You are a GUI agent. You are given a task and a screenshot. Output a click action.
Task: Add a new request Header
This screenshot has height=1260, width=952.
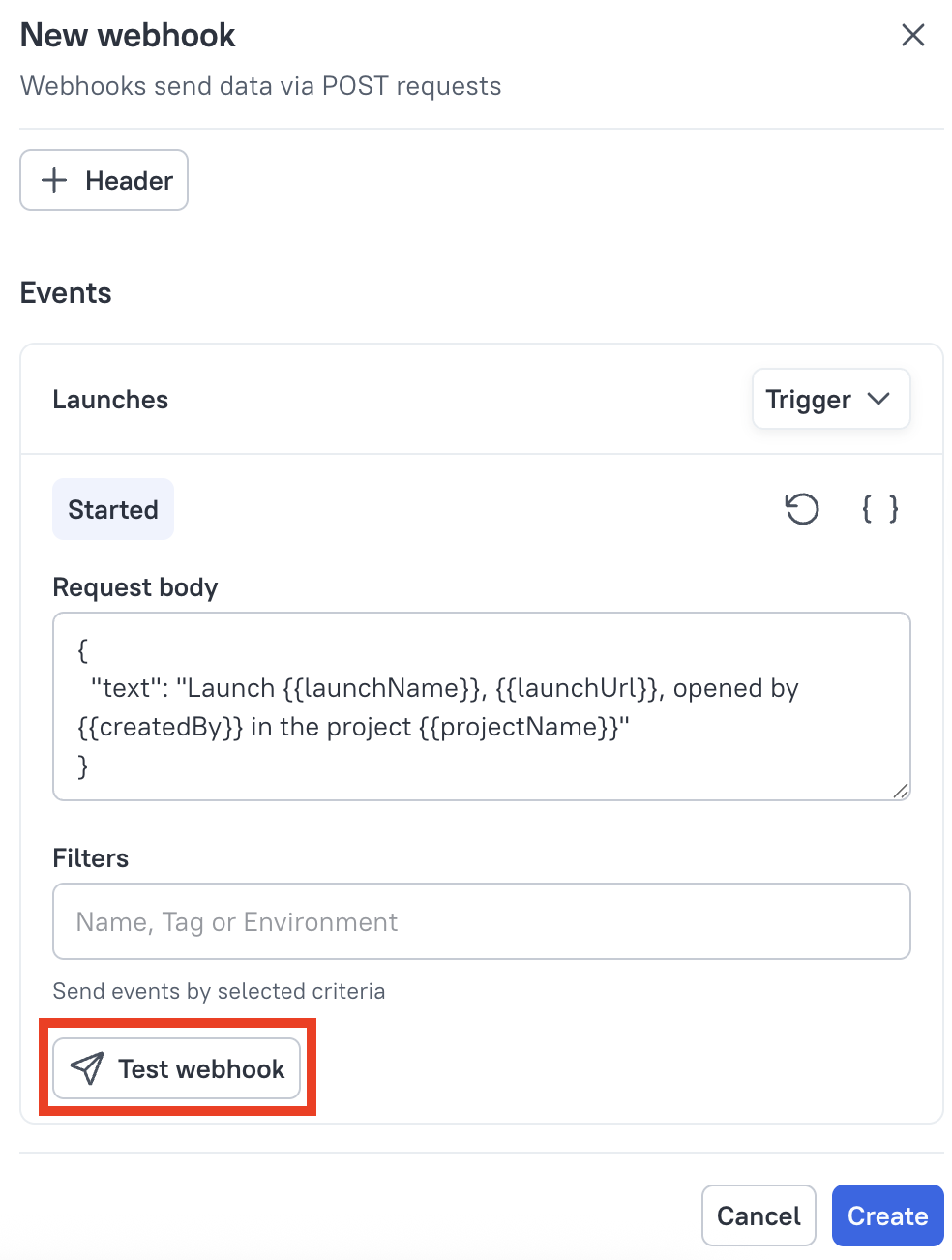(104, 180)
